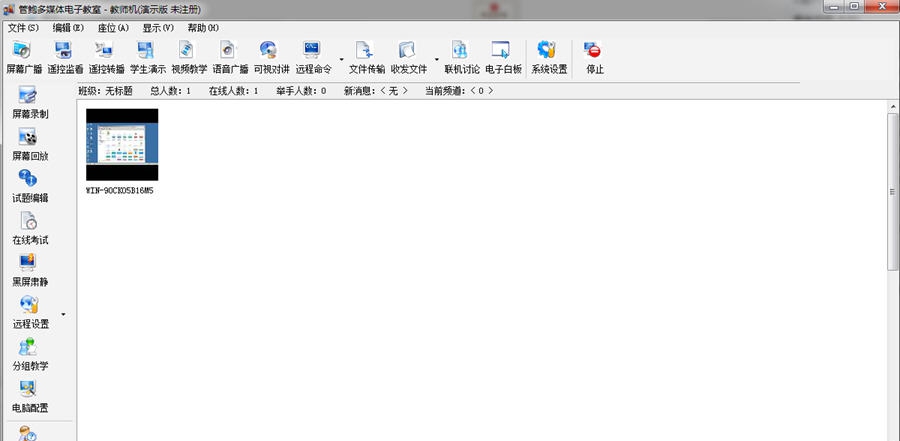Click the application title bar icon
This screenshot has height=441, width=900.
click(x=9, y=10)
